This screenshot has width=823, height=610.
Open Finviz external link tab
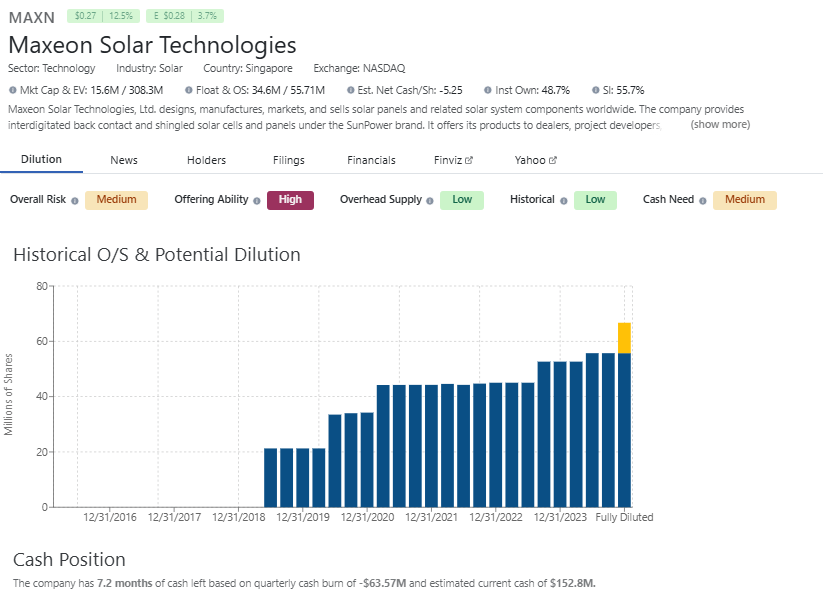click(453, 160)
